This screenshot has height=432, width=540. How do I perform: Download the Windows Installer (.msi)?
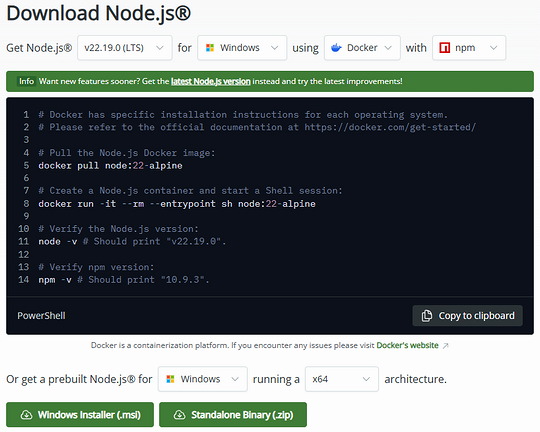80,415
